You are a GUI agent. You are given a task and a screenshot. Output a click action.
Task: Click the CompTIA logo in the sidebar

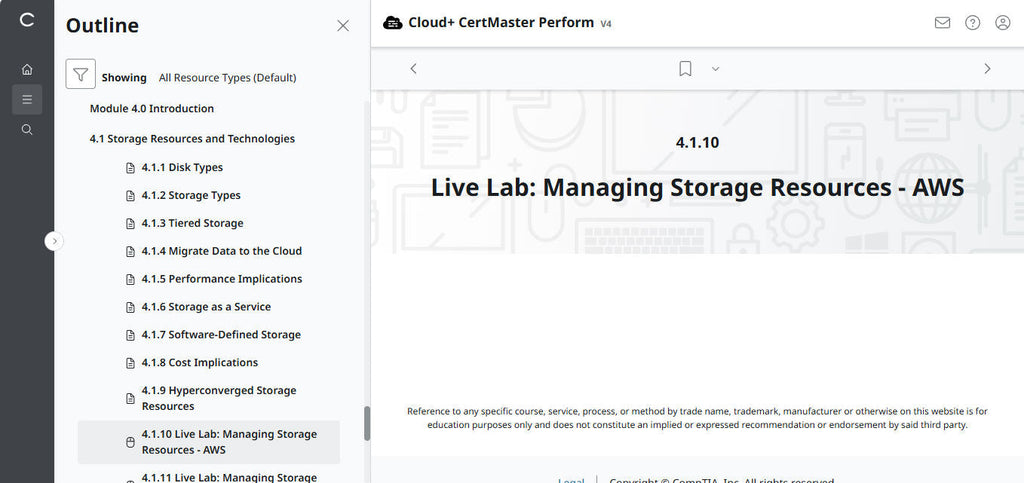tap(27, 20)
